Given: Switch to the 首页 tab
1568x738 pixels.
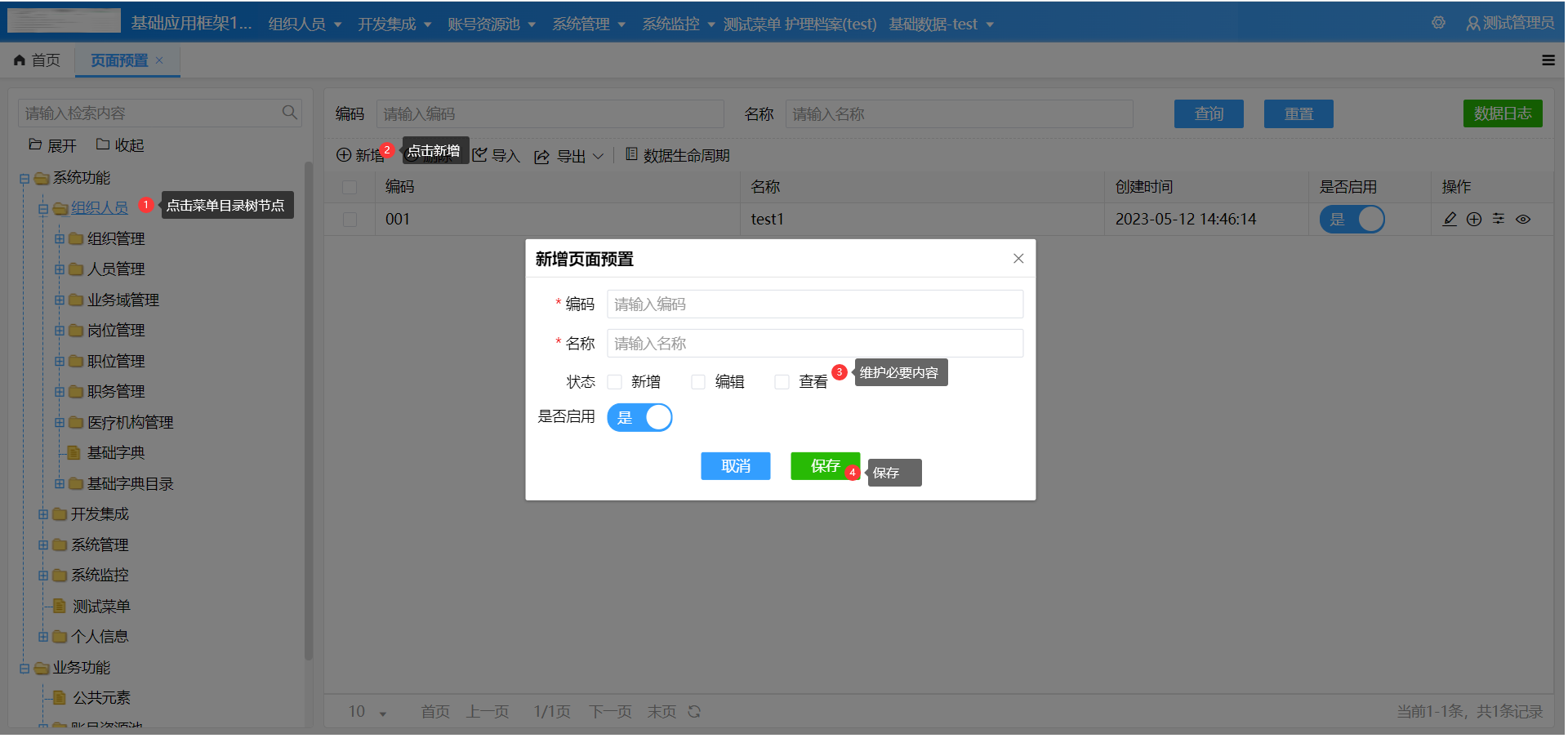Looking at the screenshot, I should tap(37, 60).
